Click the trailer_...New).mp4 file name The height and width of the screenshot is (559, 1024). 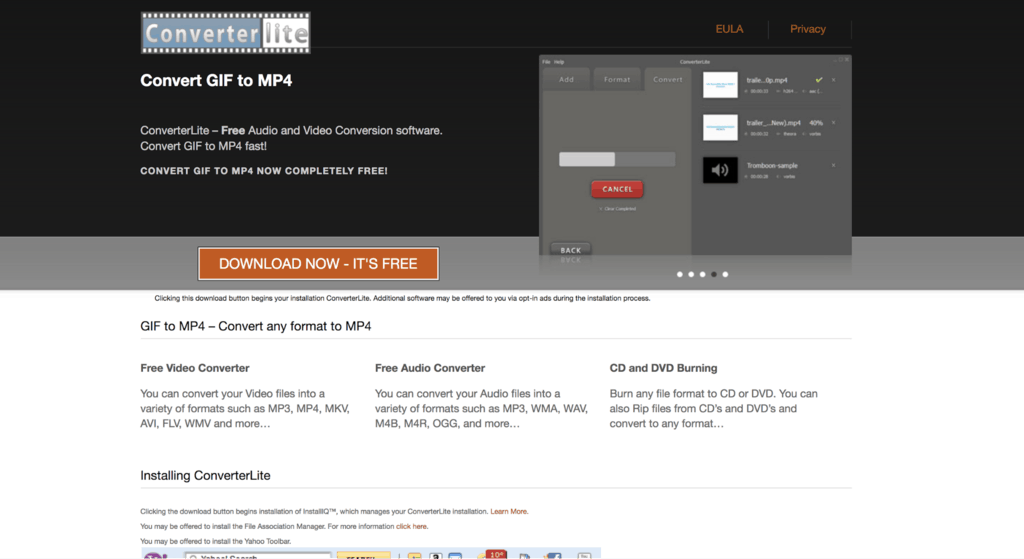click(773, 123)
